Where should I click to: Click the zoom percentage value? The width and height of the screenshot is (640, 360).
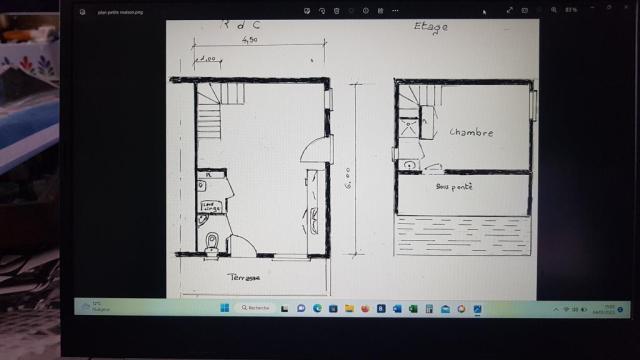571,10
